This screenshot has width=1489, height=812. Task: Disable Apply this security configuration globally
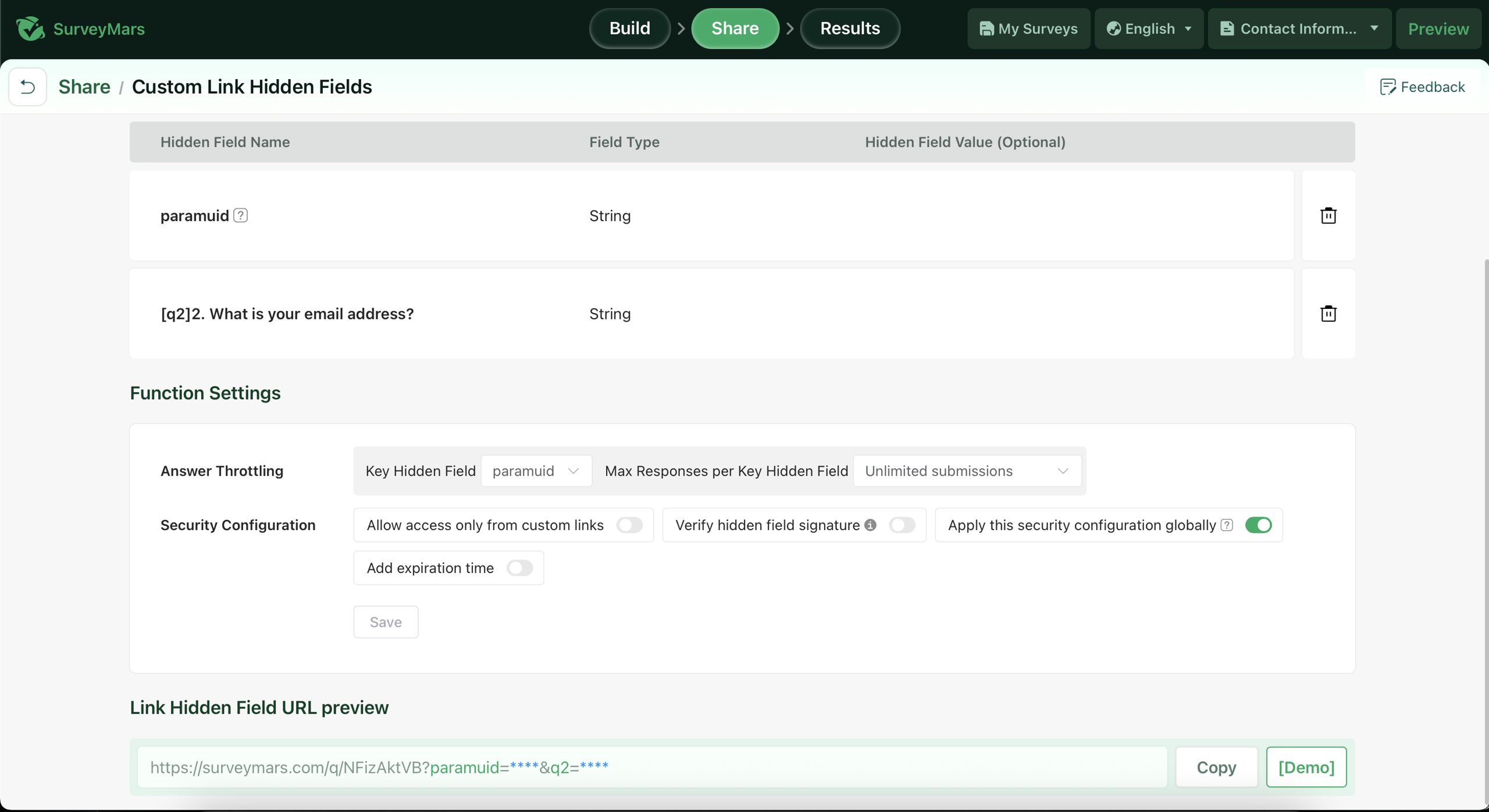(x=1258, y=525)
